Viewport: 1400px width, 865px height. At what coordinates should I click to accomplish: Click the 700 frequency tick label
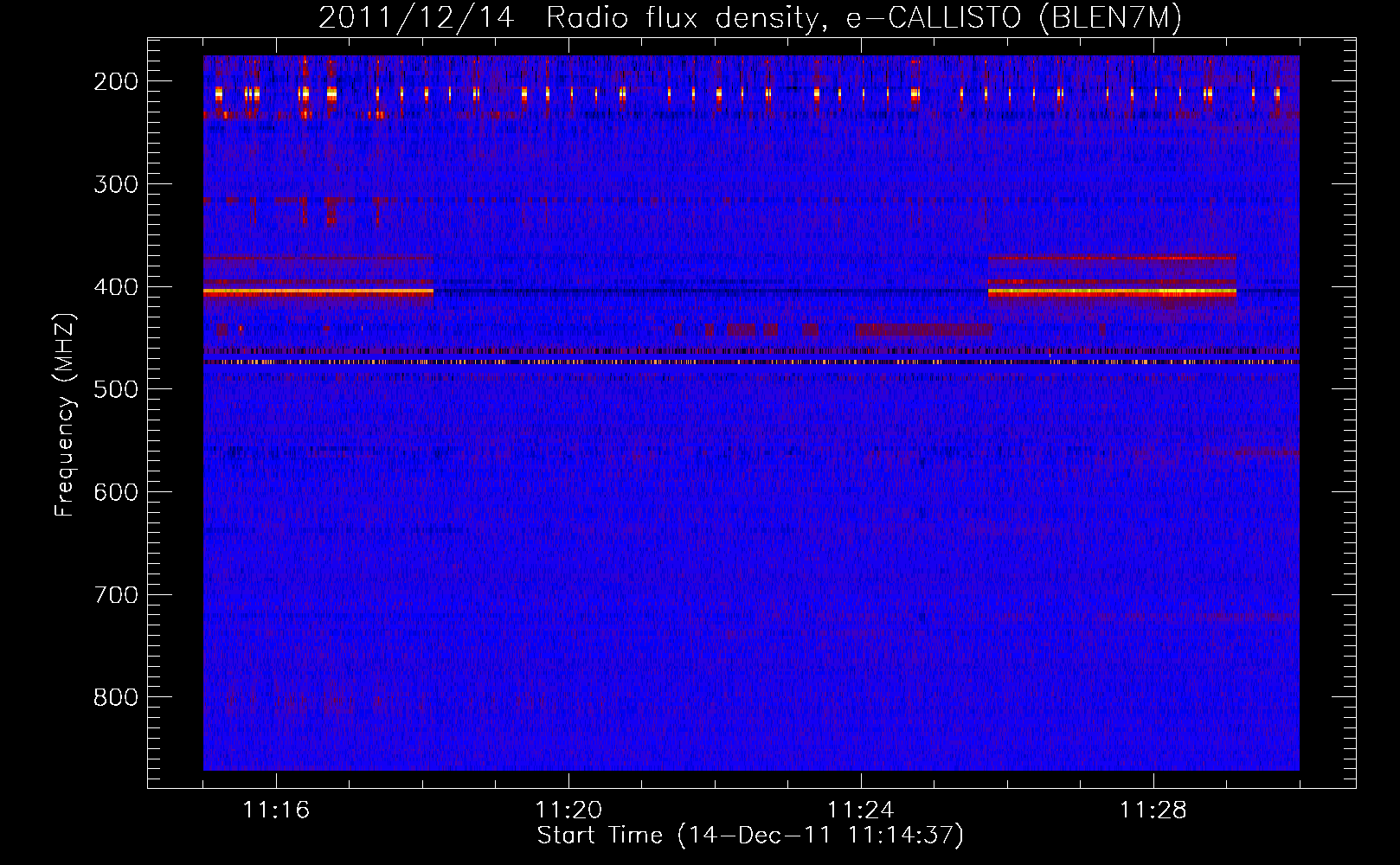[116, 595]
